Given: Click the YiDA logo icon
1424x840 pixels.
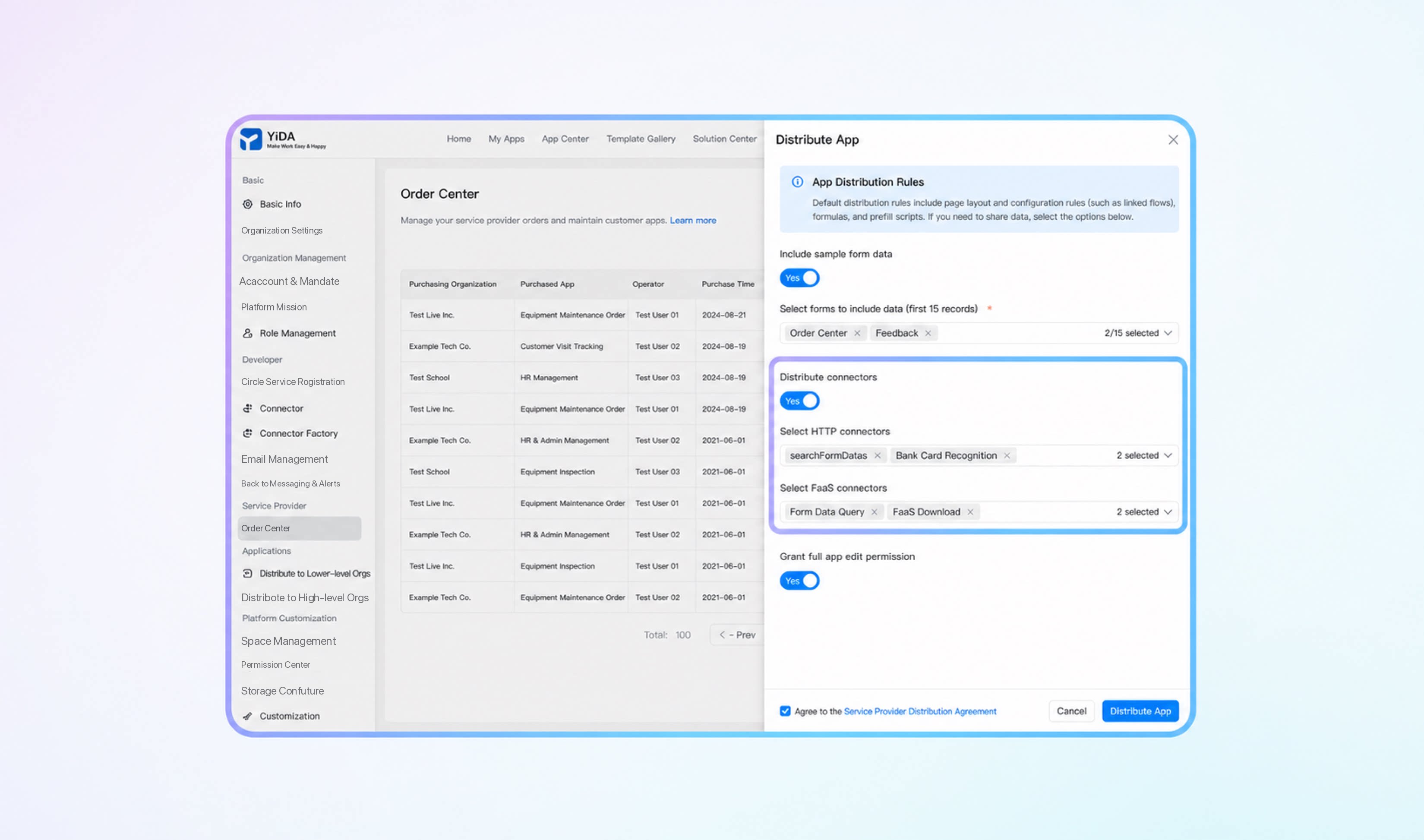Looking at the screenshot, I should pos(251,139).
